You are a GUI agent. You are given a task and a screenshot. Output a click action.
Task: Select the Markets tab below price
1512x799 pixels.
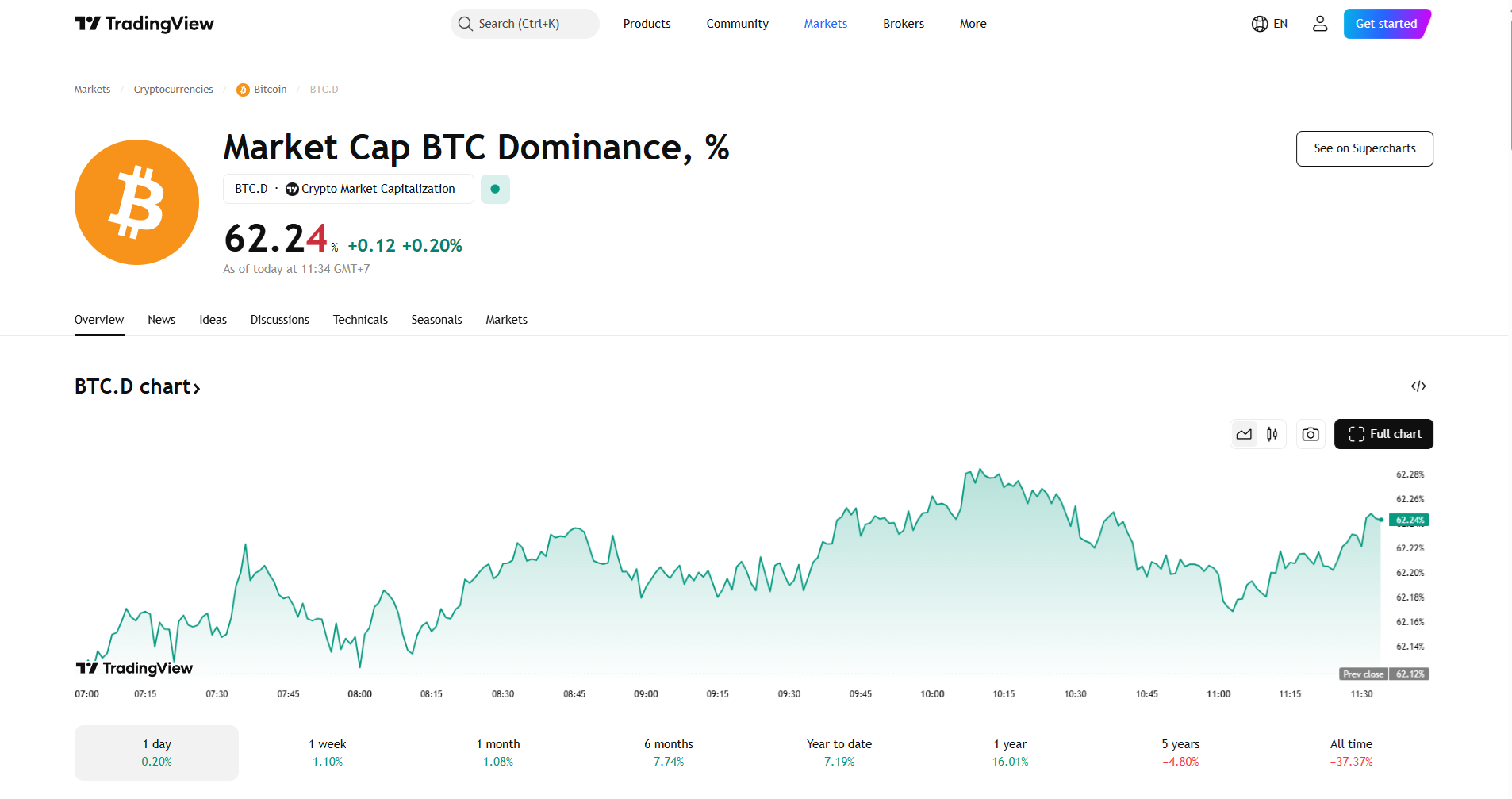506,320
